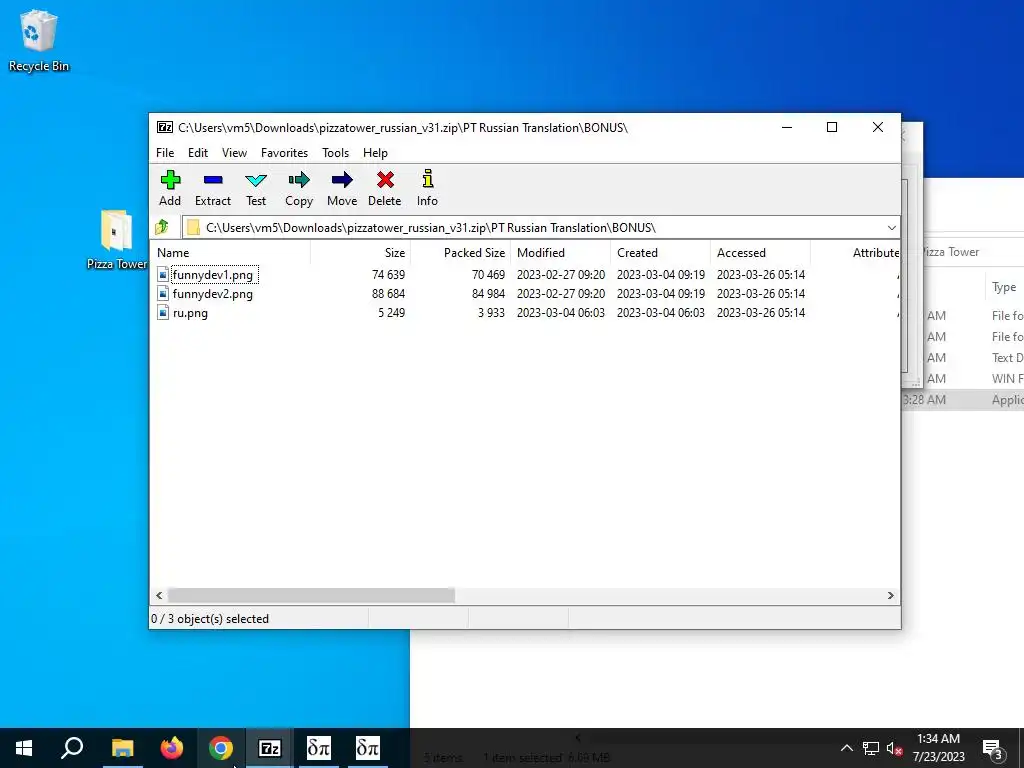Click the first delta-pi taskbar app

tap(319, 748)
